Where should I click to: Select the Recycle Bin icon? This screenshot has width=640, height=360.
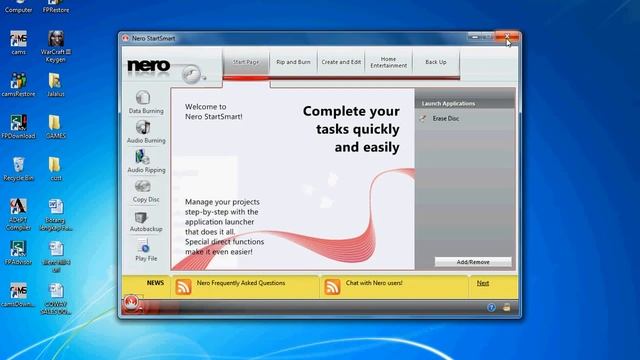pyautogui.click(x=18, y=169)
